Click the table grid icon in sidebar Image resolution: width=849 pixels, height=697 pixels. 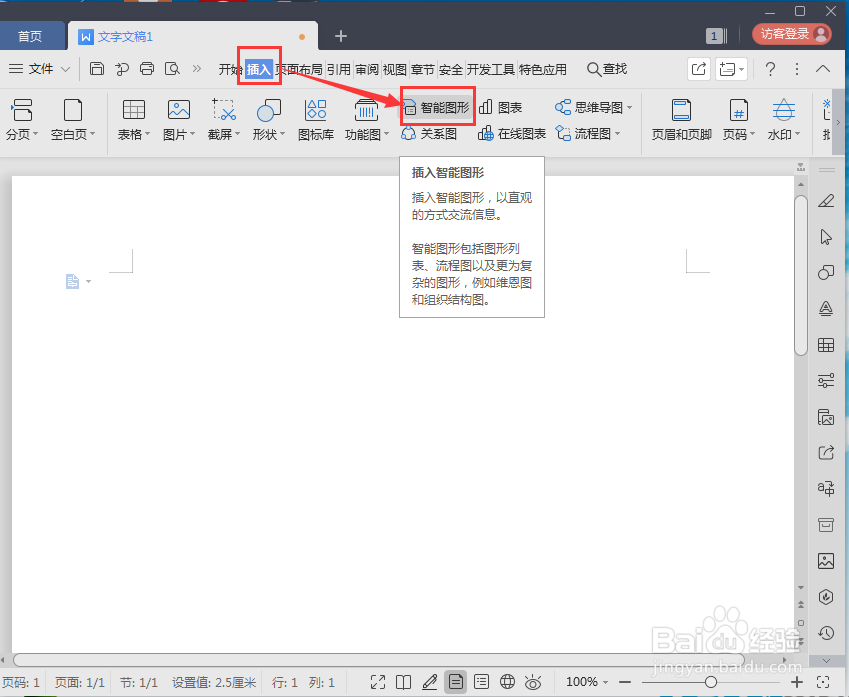click(x=826, y=344)
